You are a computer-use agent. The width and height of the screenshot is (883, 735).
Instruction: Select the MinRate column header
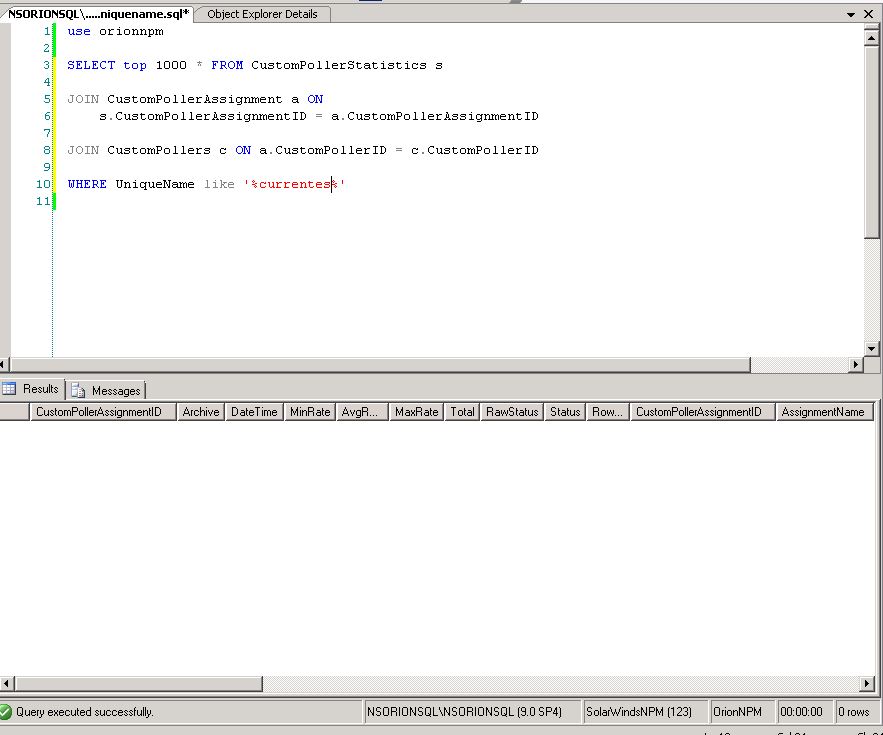tap(310, 412)
